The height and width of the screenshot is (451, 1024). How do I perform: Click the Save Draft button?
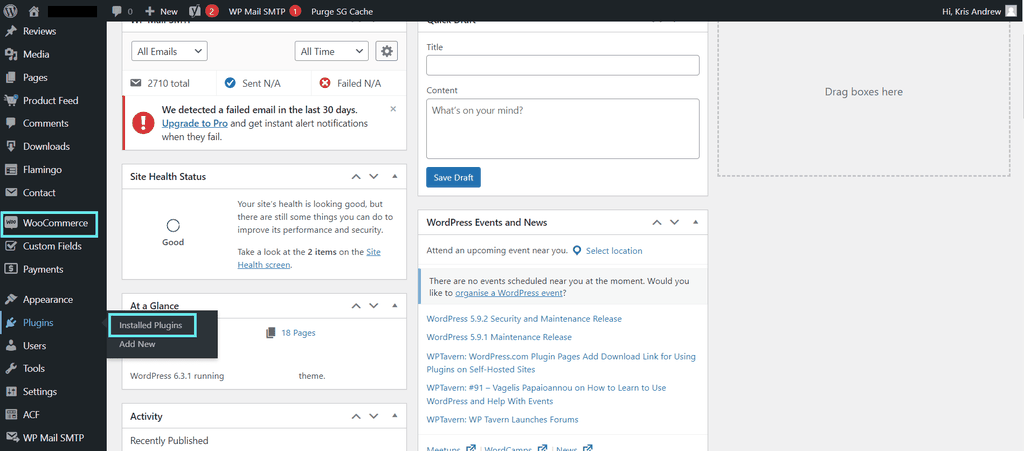click(453, 177)
